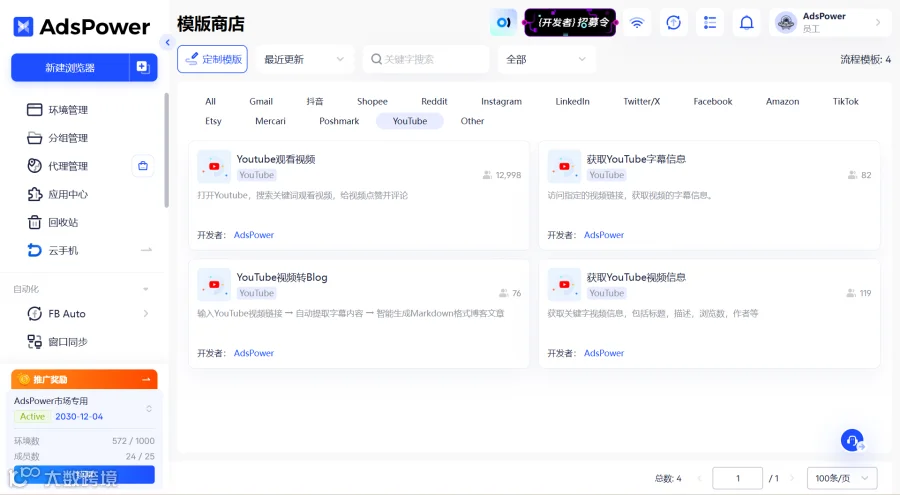Viewport: 900px width, 495px height.
Task: Click the 开发者招募令 banner
Action: point(570,22)
